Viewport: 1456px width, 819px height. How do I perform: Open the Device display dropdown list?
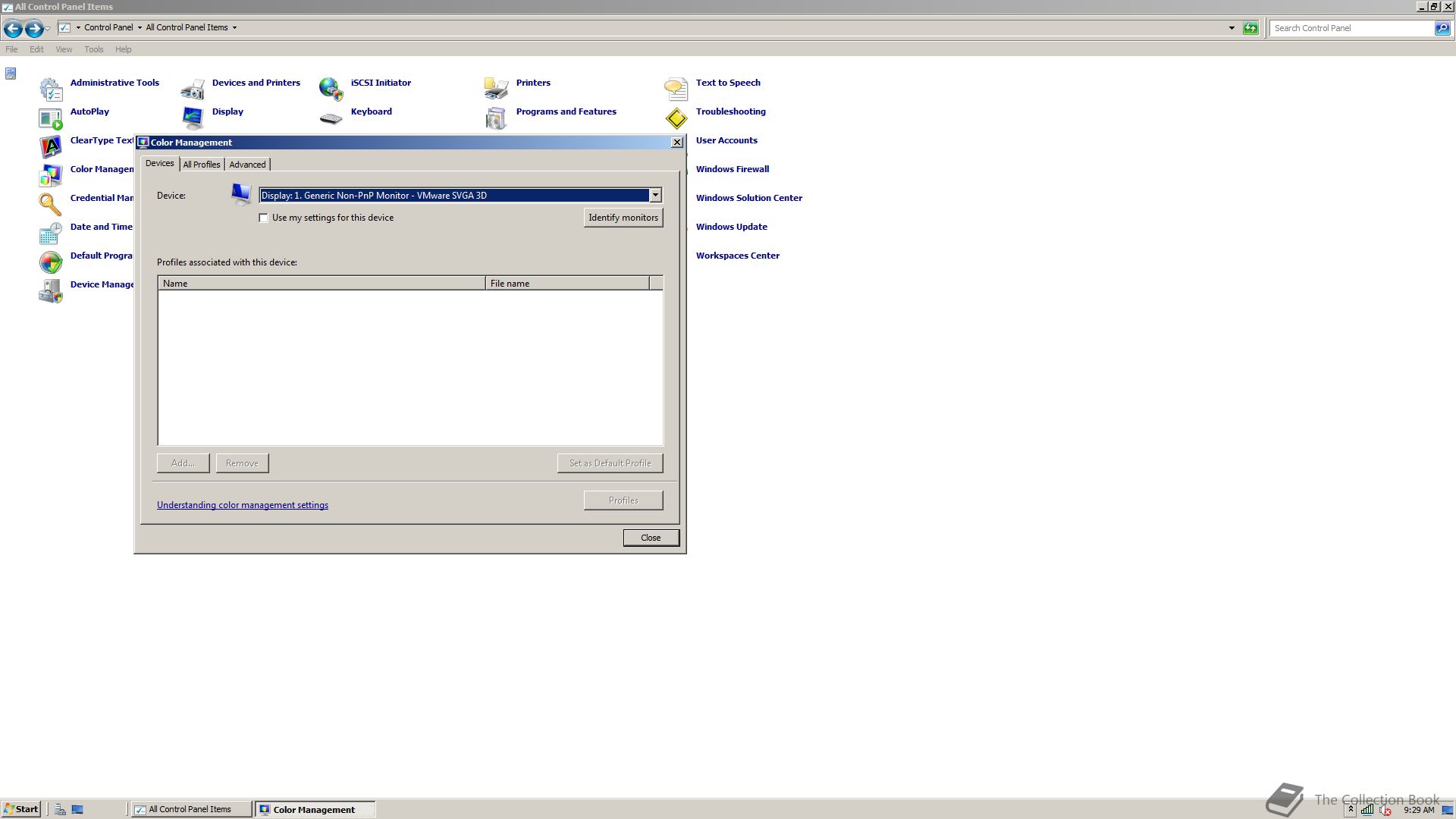[x=655, y=196]
